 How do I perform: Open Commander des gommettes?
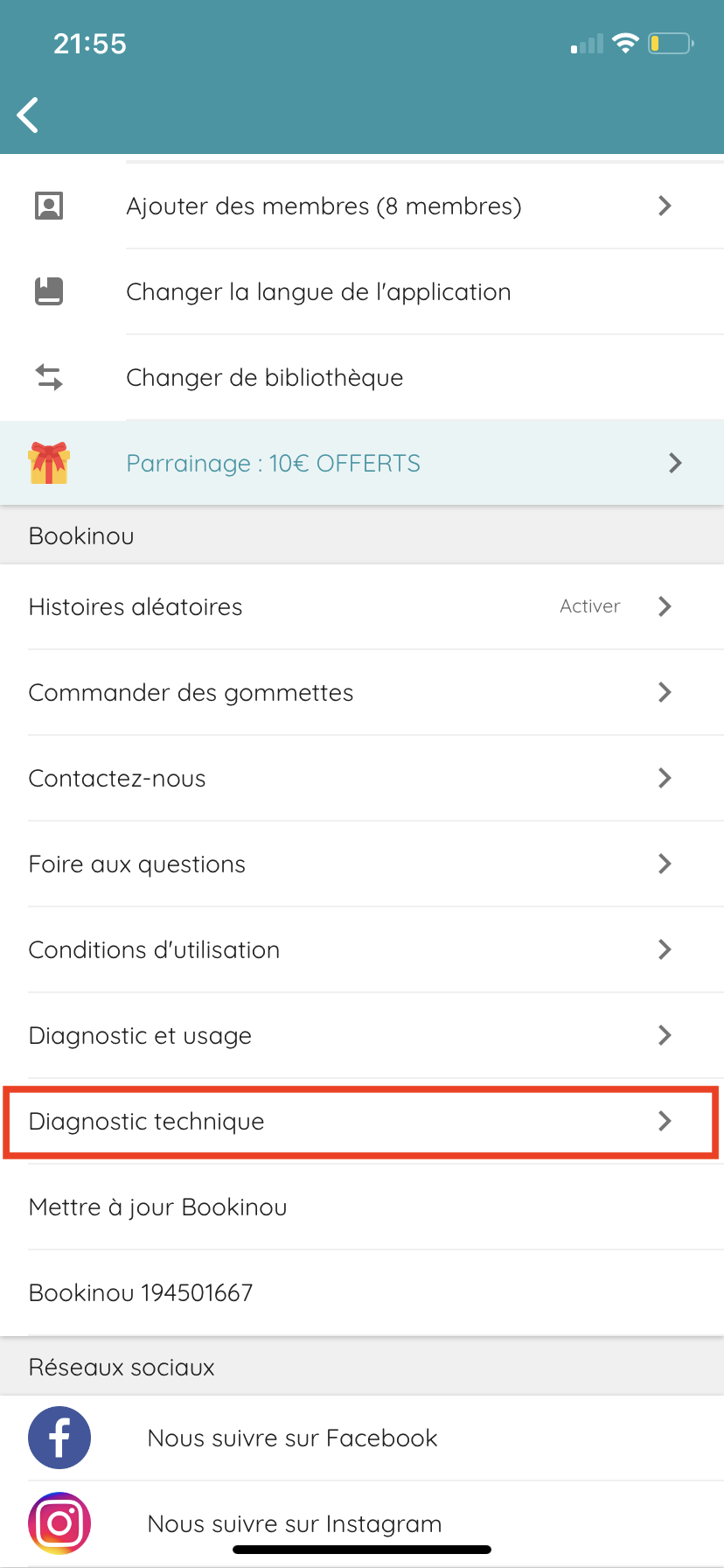(362, 692)
